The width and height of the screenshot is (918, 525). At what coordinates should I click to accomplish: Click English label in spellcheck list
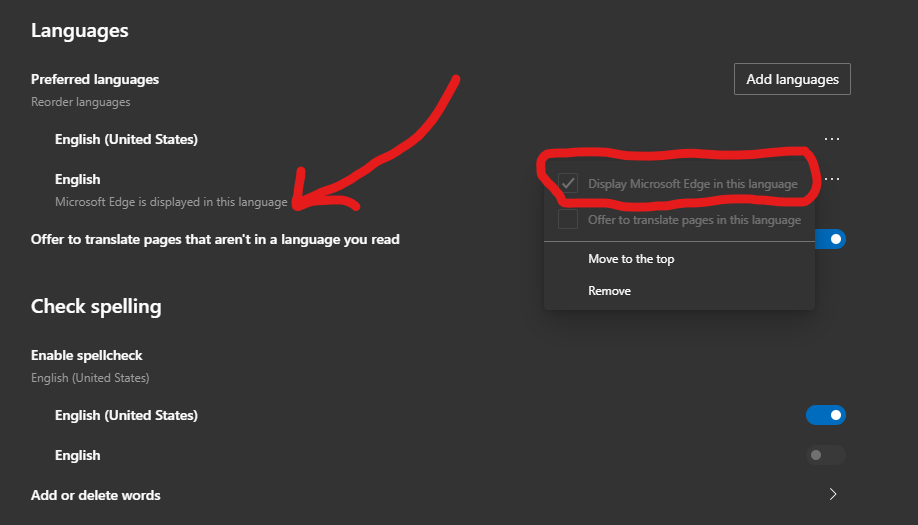(x=77, y=455)
